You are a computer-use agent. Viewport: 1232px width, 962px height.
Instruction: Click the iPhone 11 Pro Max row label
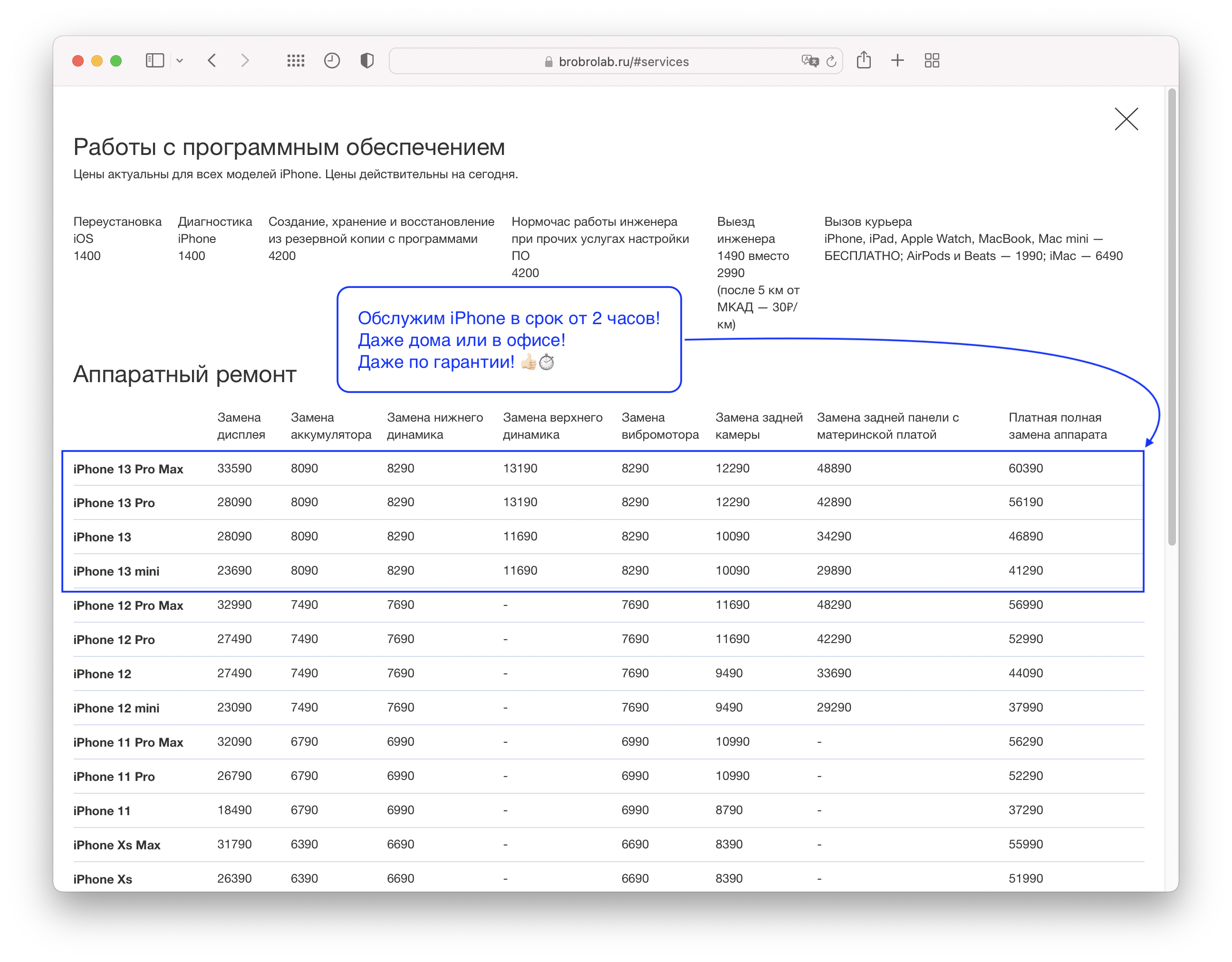(x=128, y=742)
